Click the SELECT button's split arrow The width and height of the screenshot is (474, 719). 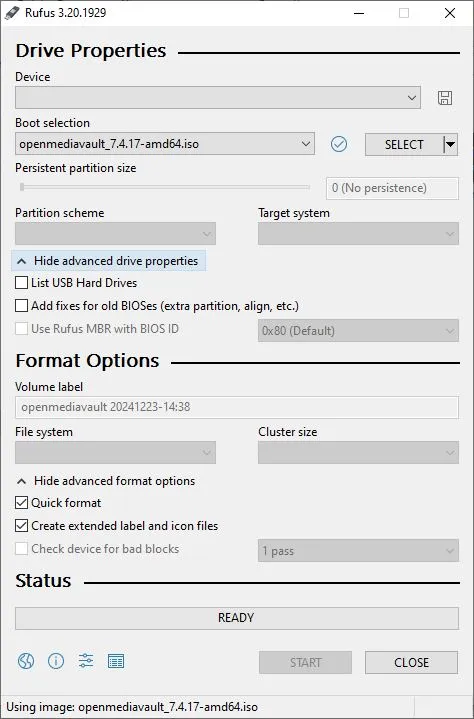[451, 144]
